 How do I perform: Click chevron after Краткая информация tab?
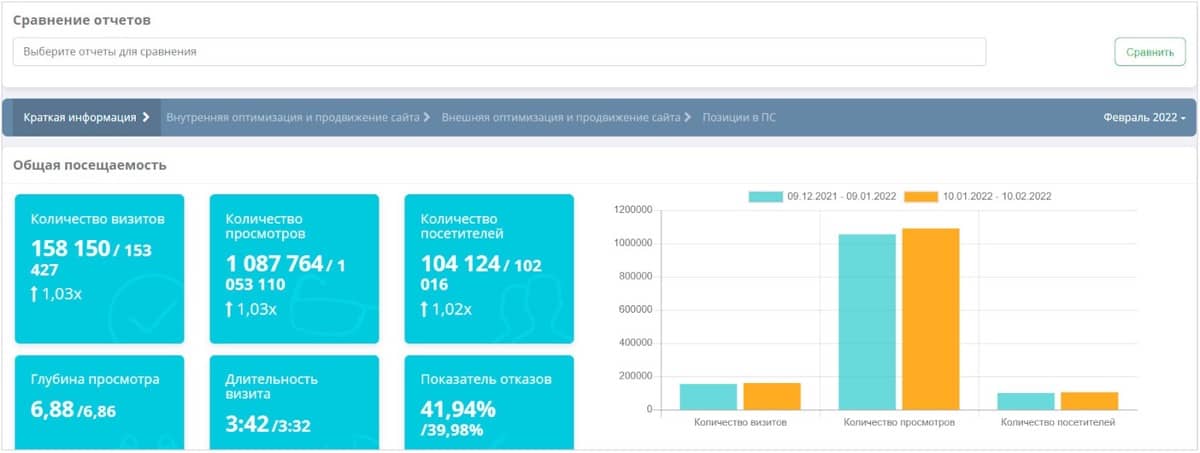click(x=146, y=117)
